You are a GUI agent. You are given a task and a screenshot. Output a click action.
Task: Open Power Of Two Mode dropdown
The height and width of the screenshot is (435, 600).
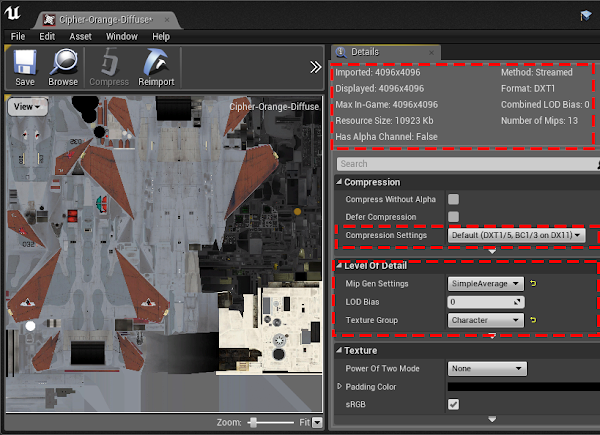pyautogui.click(x=486, y=368)
